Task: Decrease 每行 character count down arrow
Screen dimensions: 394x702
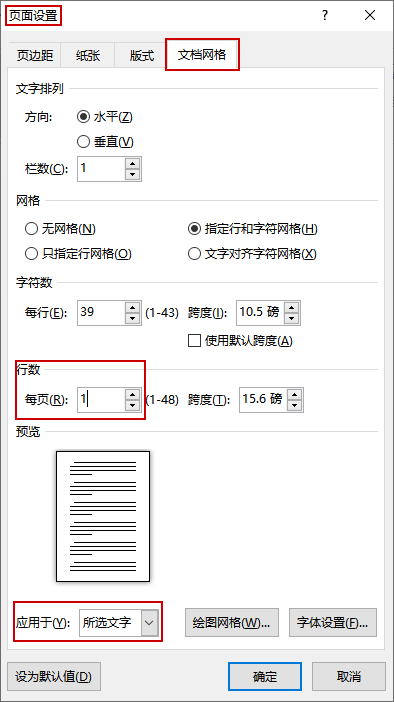Action: [132, 319]
